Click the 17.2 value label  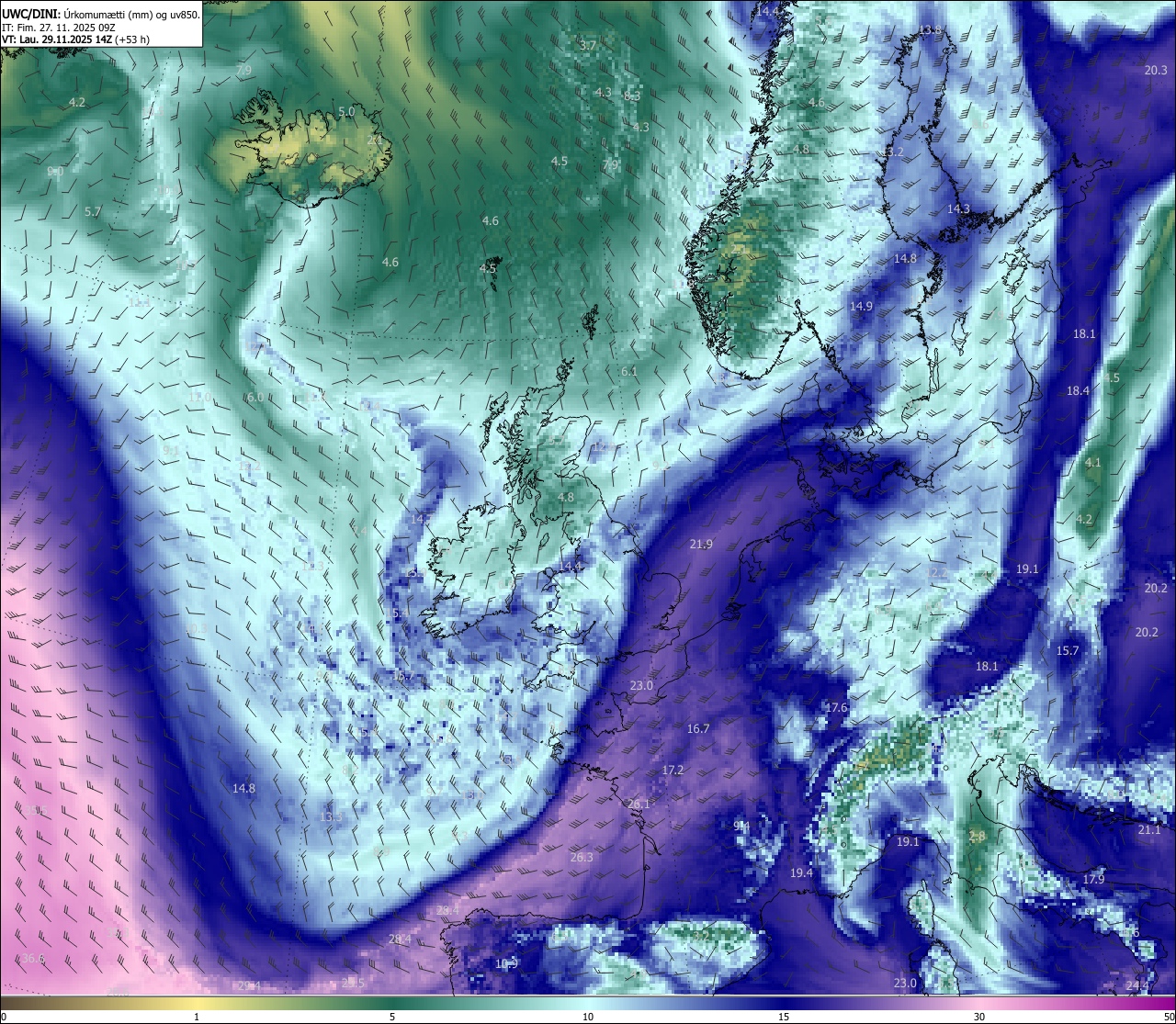tap(673, 770)
